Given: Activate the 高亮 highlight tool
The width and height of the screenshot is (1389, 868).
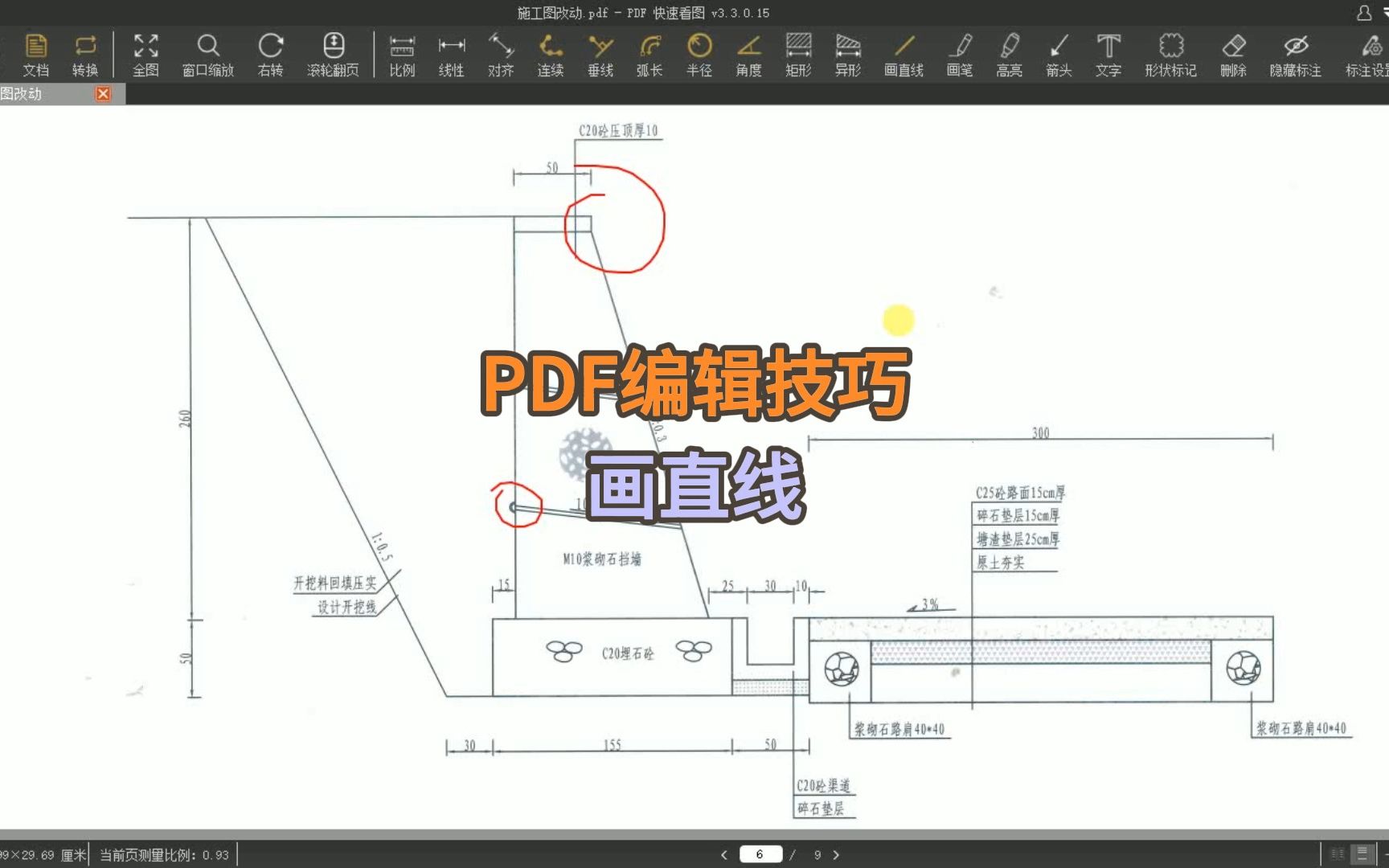Looking at the screenshot, I should pyautogui.click(x=1009, y=52).
